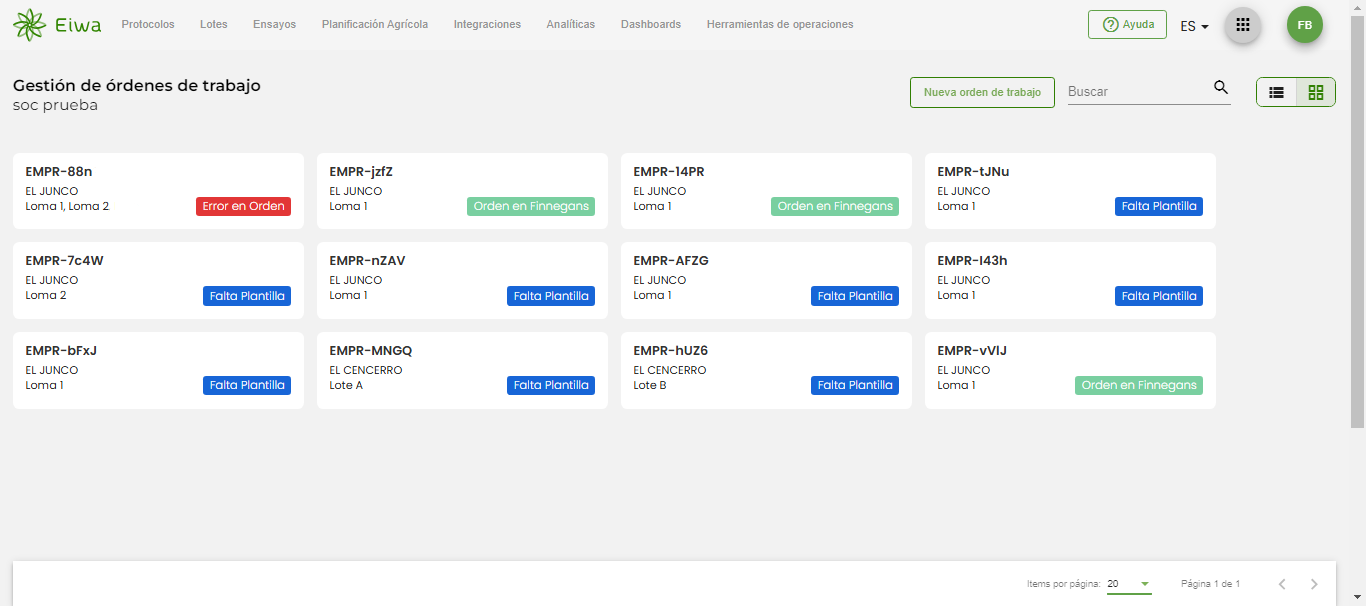Click Nueva orden de trabajo button
1366x606 pixels.
click(x=981, y=92)
